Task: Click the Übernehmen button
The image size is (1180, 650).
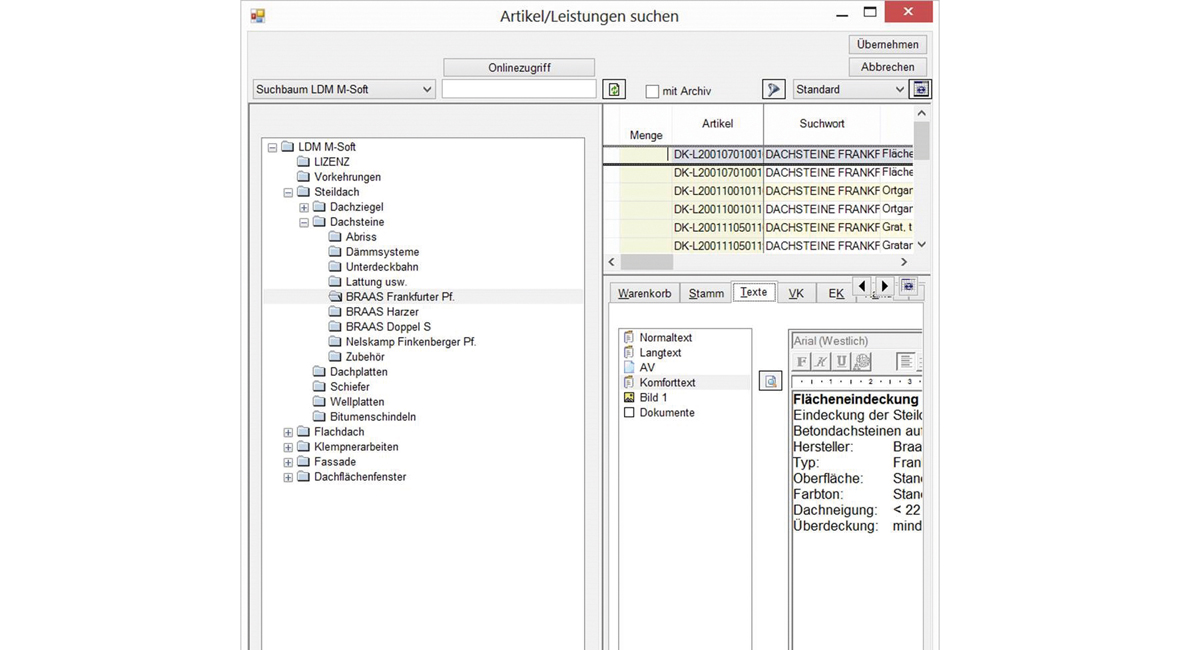Action: [887, 44]
